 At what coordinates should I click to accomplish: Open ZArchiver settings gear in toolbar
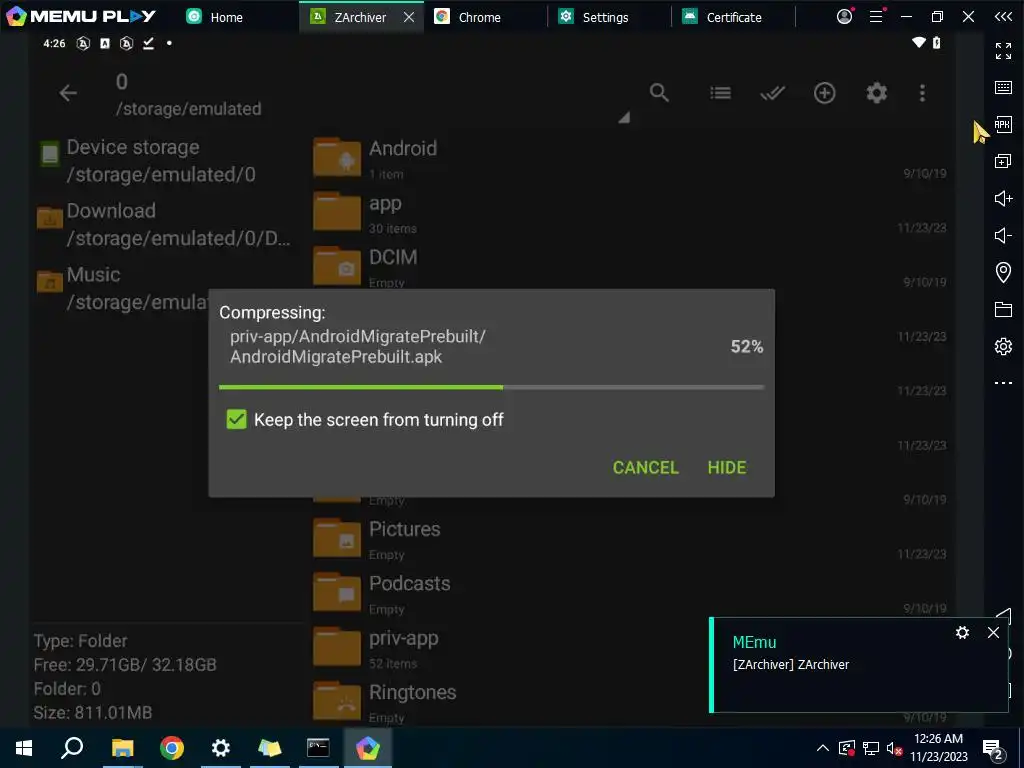tap(876, 93)
